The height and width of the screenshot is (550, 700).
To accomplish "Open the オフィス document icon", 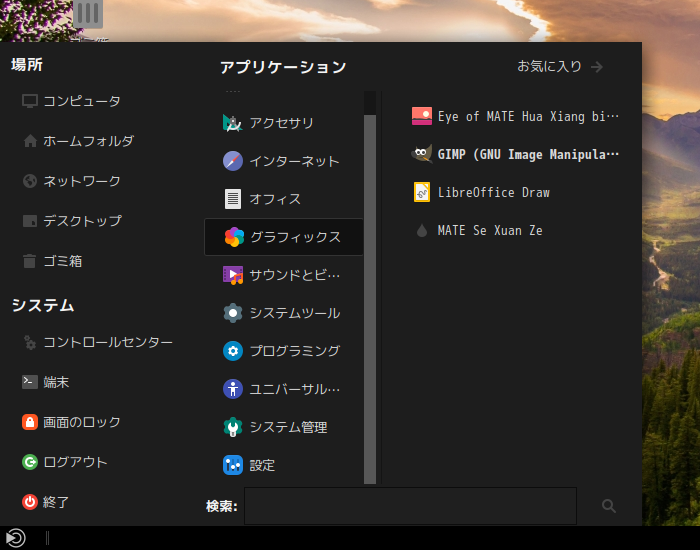I will pyautogui.click(x=233, y=199).
